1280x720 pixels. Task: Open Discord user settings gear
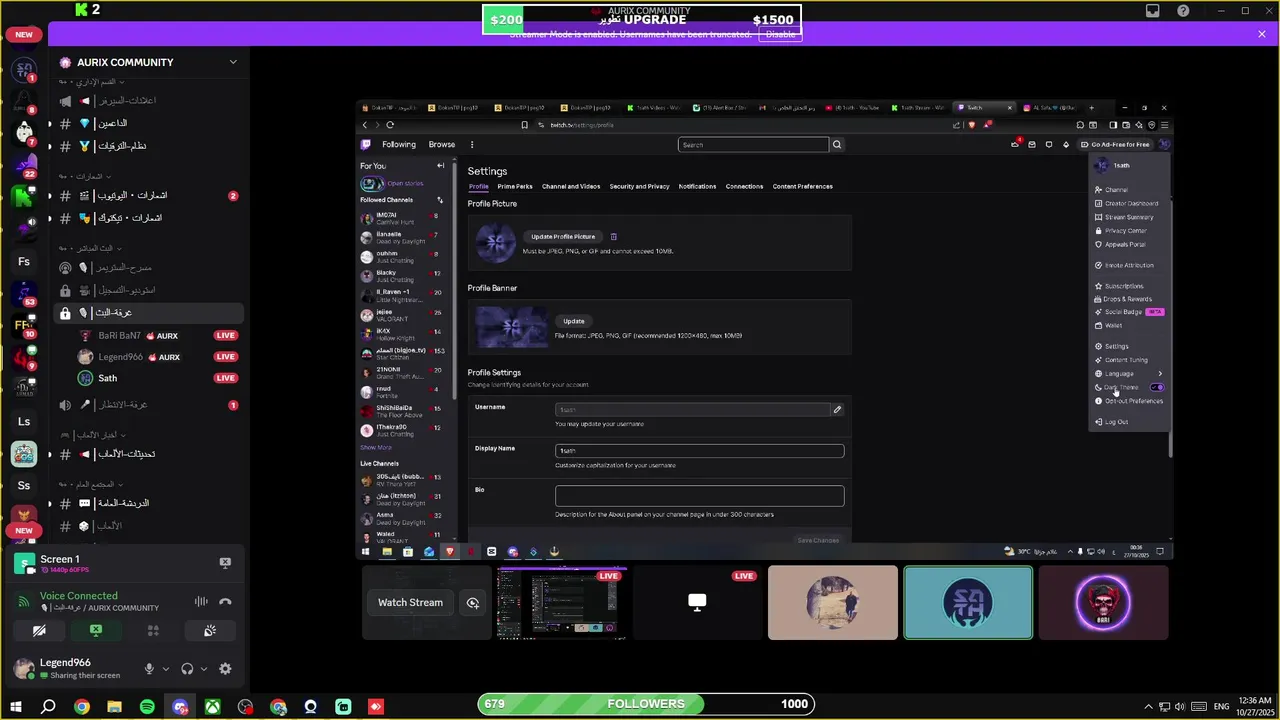coord(225,669)
